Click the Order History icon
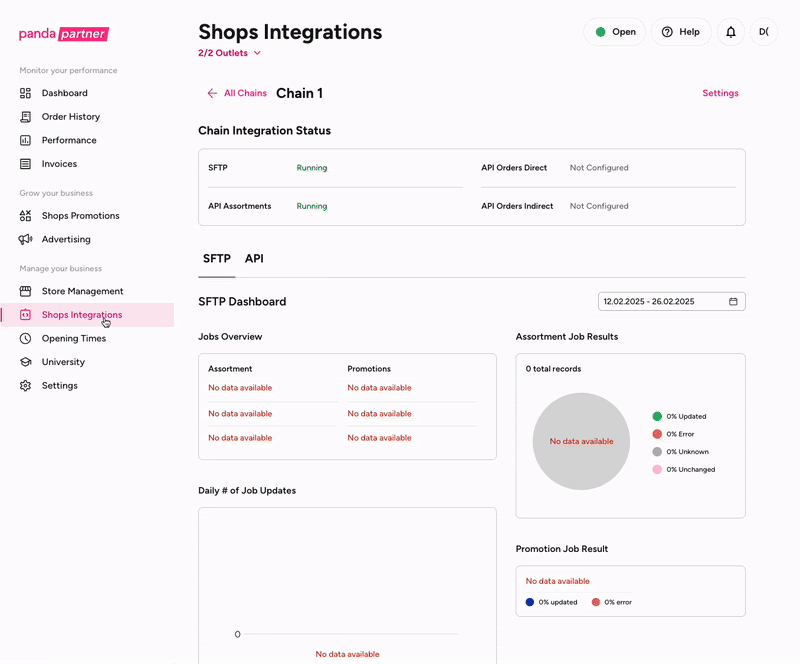The width and height of the screenshot is (800, 664). coord(26,117)
